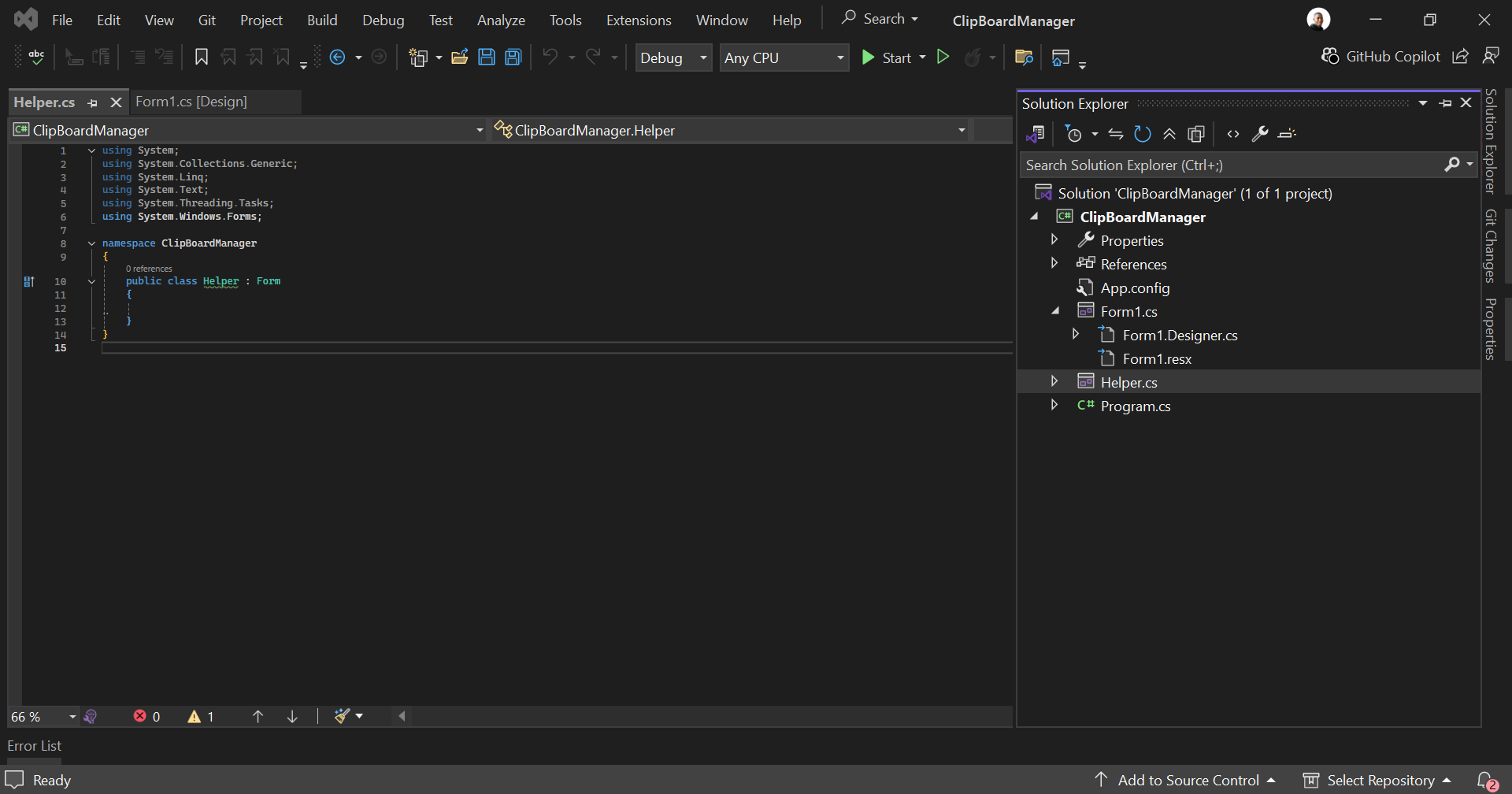Screen dimensions: 1512x794
Task: Open Properties via the wrench icon
Action: pos(1260,134)
